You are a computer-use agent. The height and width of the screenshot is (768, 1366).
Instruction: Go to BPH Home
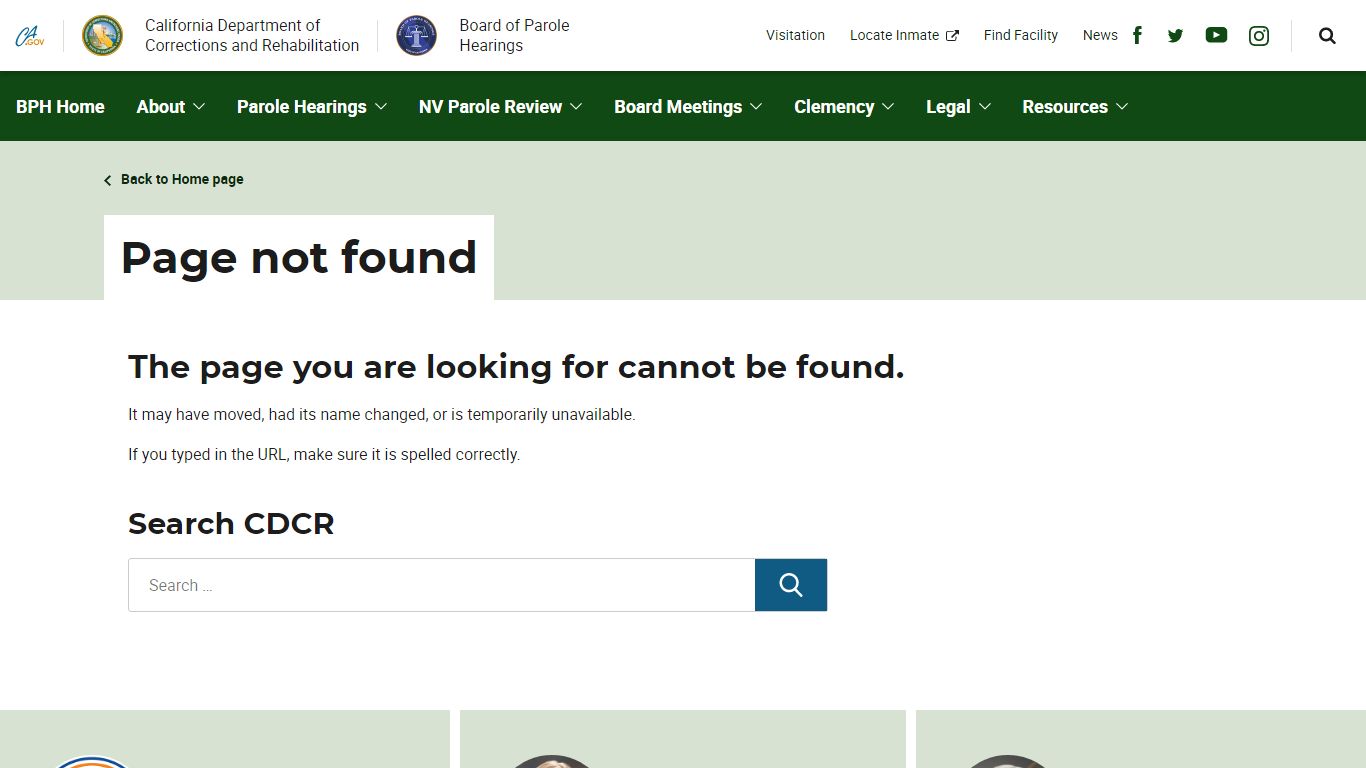60,106
